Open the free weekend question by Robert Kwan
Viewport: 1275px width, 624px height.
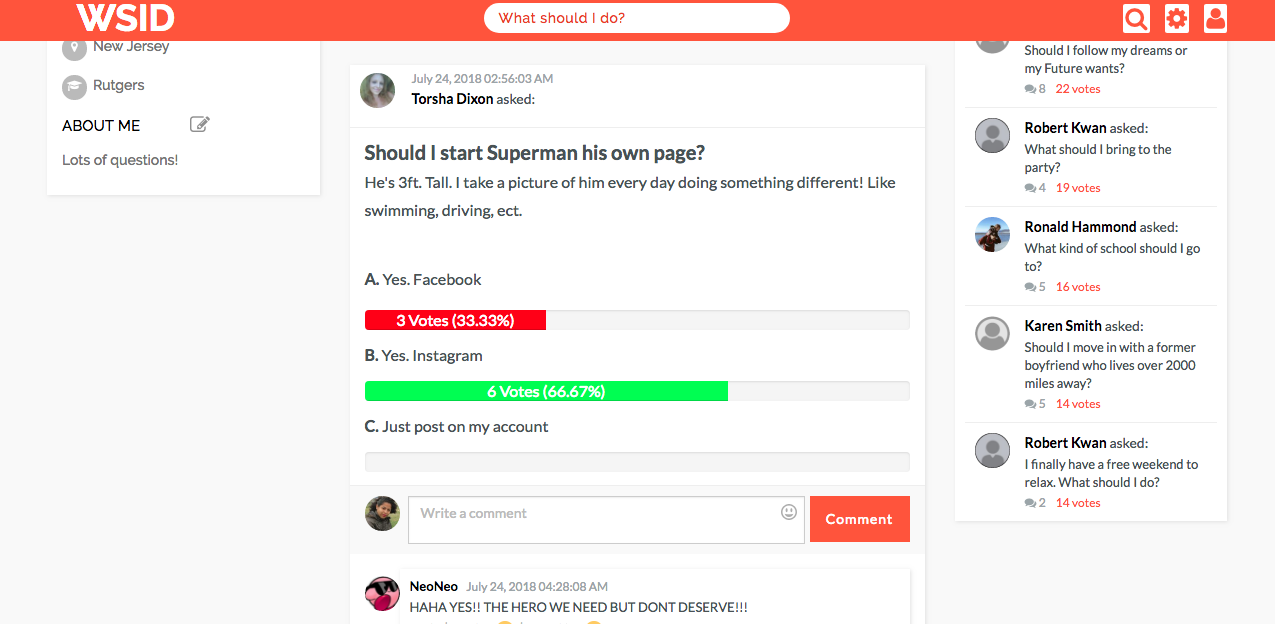point(1111,473)
